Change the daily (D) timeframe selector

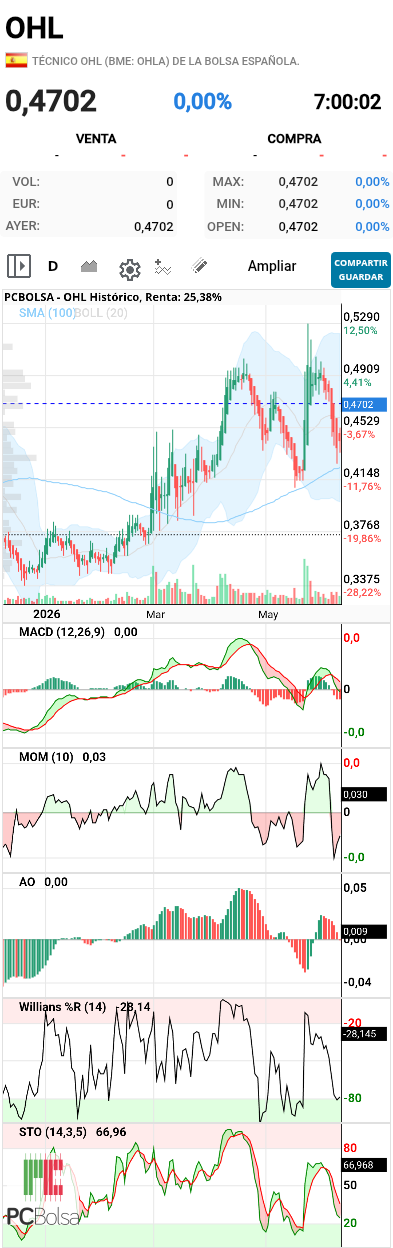click(53, 266)
